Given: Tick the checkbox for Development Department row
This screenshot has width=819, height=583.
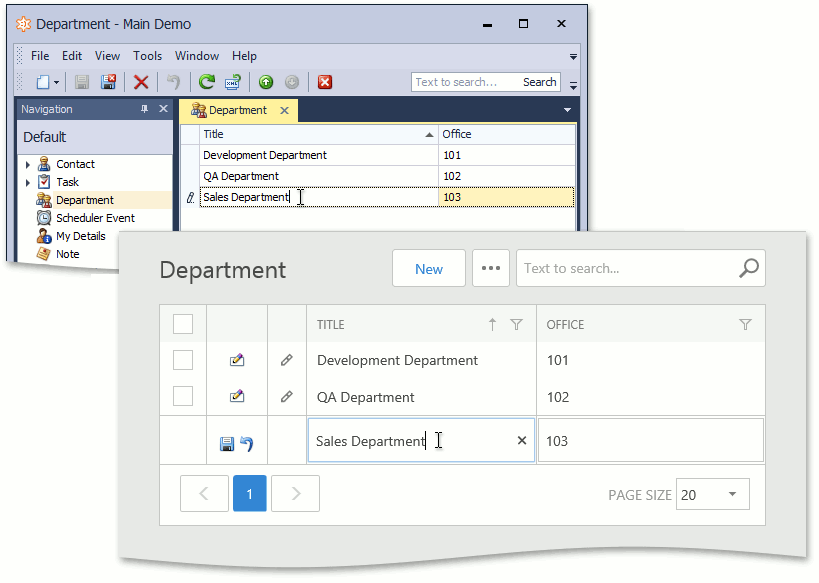Looking at the screenshot, I should point(183,360).
